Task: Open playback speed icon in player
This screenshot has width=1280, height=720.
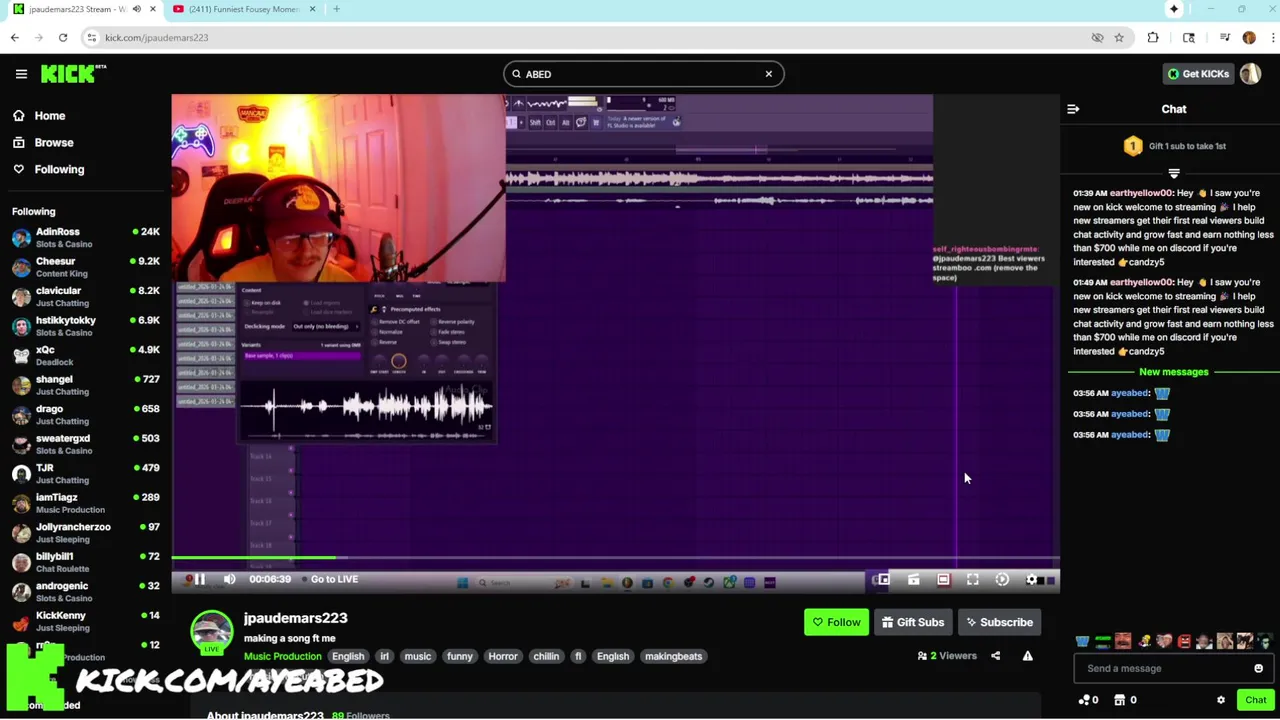Action: coord(1003,579)
